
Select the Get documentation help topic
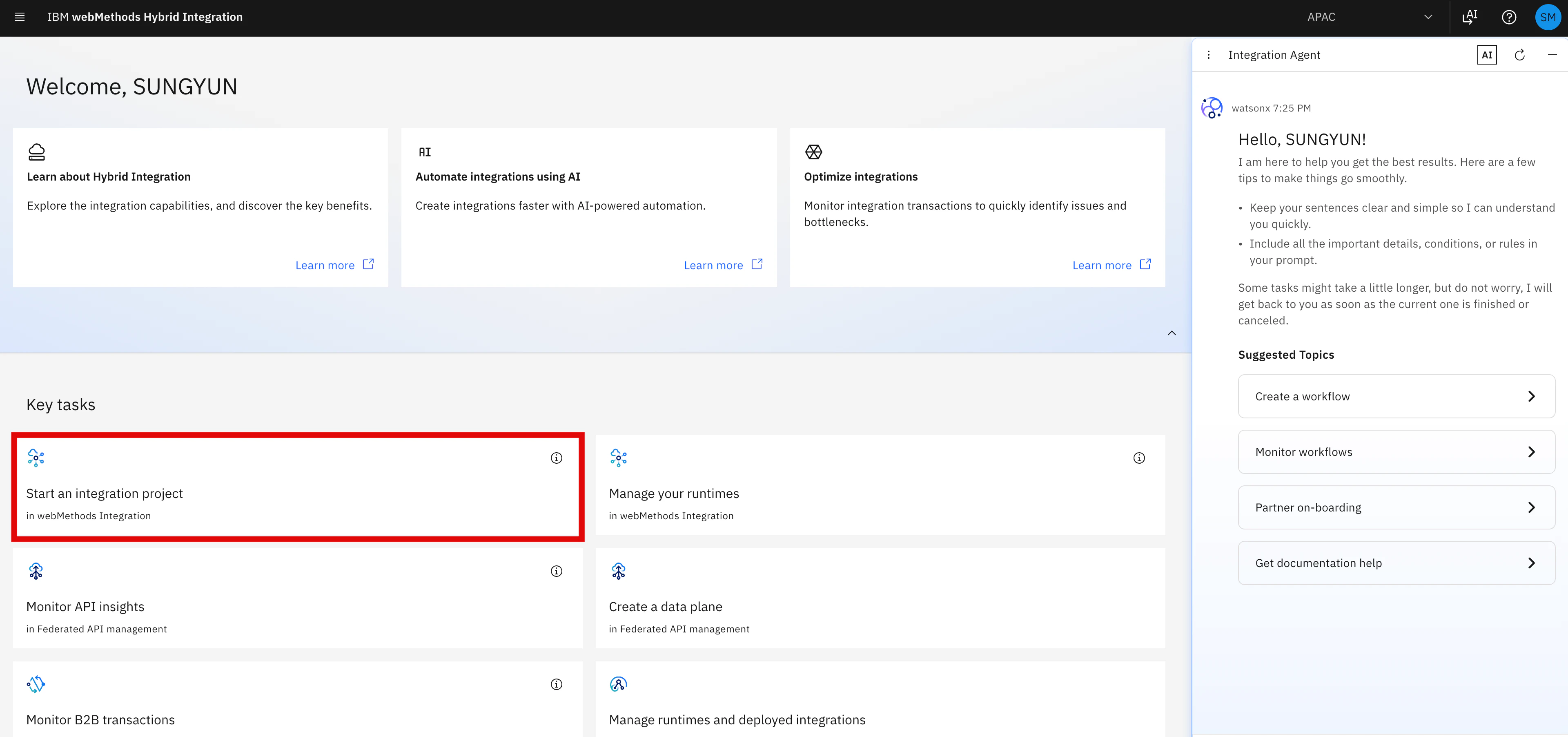[1396, 563]
